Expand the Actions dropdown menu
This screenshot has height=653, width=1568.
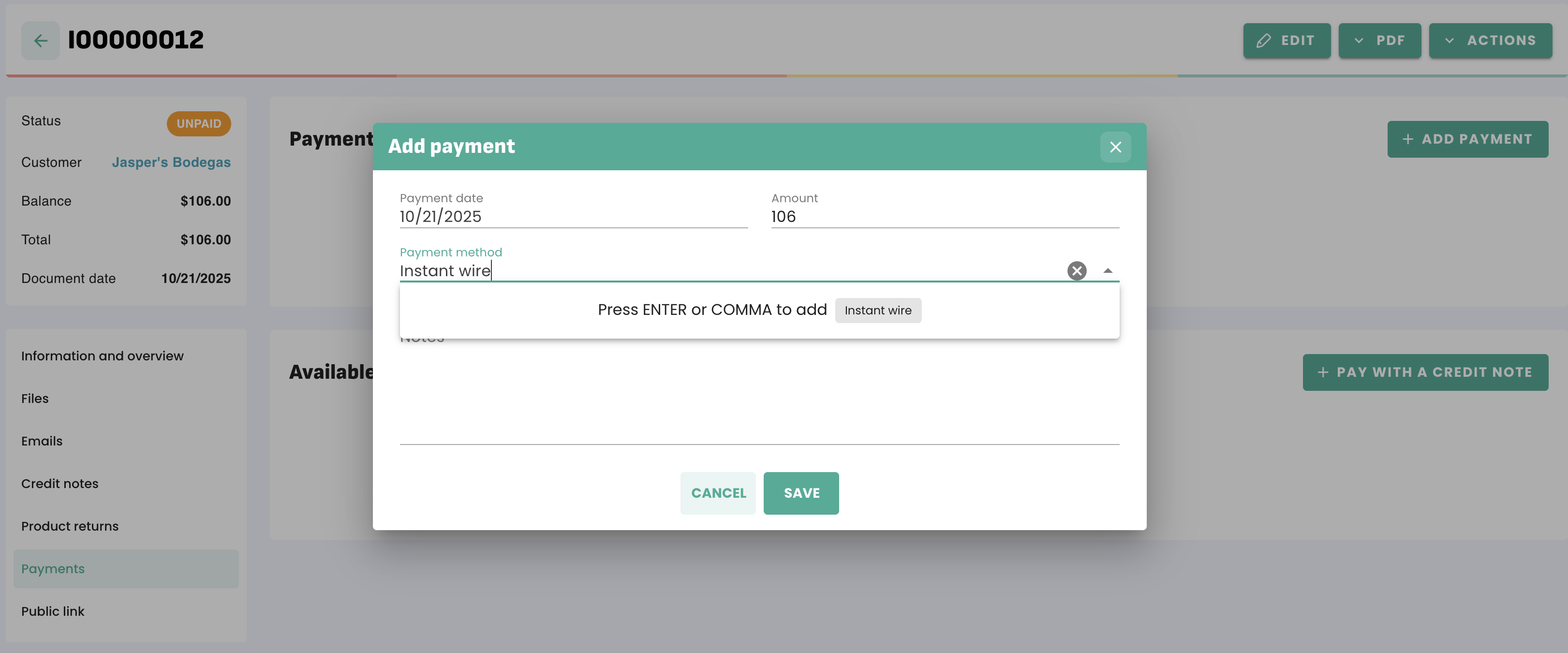1490,41
